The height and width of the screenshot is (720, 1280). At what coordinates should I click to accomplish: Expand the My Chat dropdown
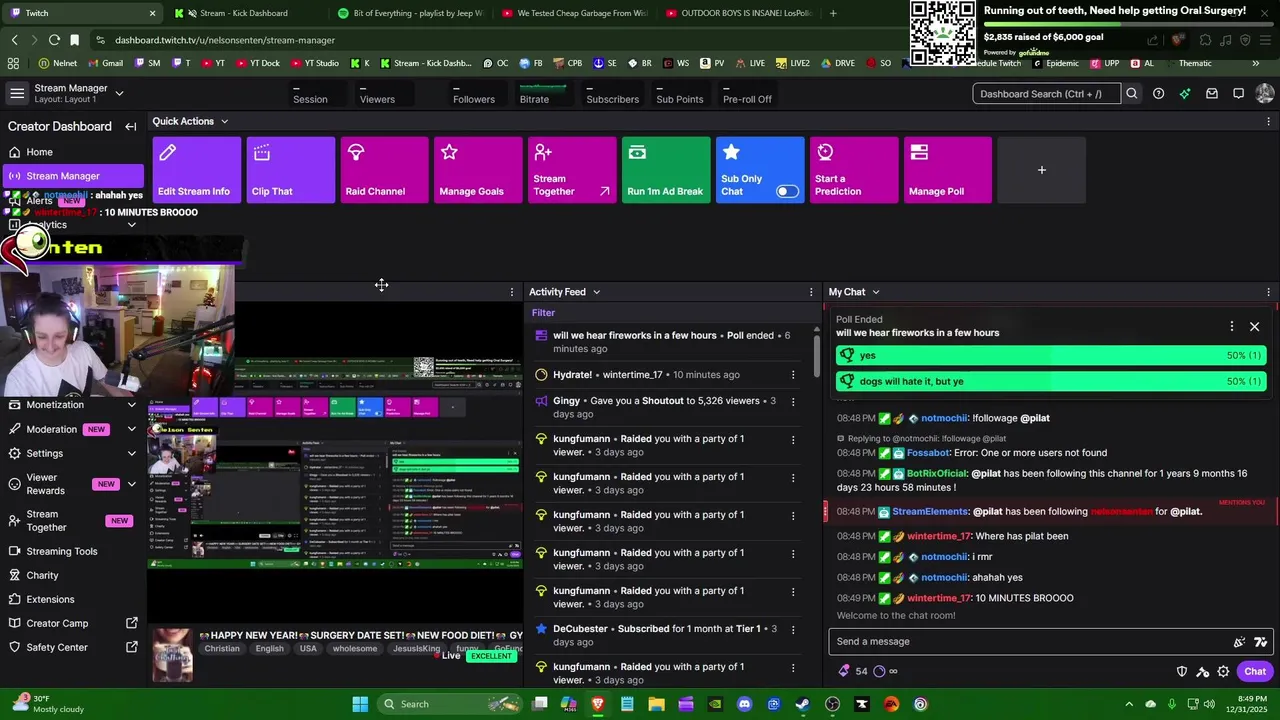click(x=876, y=292)
